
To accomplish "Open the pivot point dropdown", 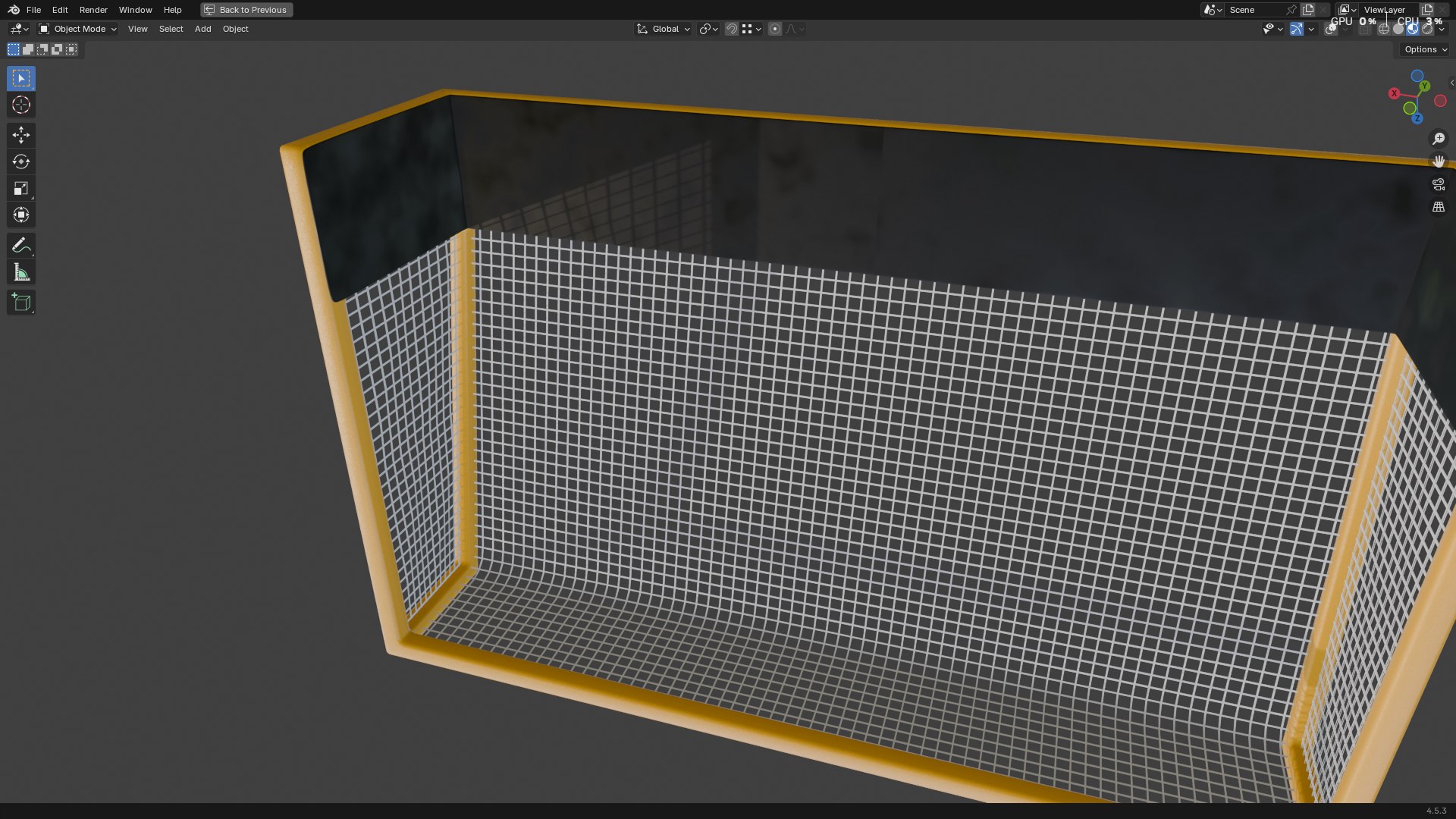I will [708, 29].
